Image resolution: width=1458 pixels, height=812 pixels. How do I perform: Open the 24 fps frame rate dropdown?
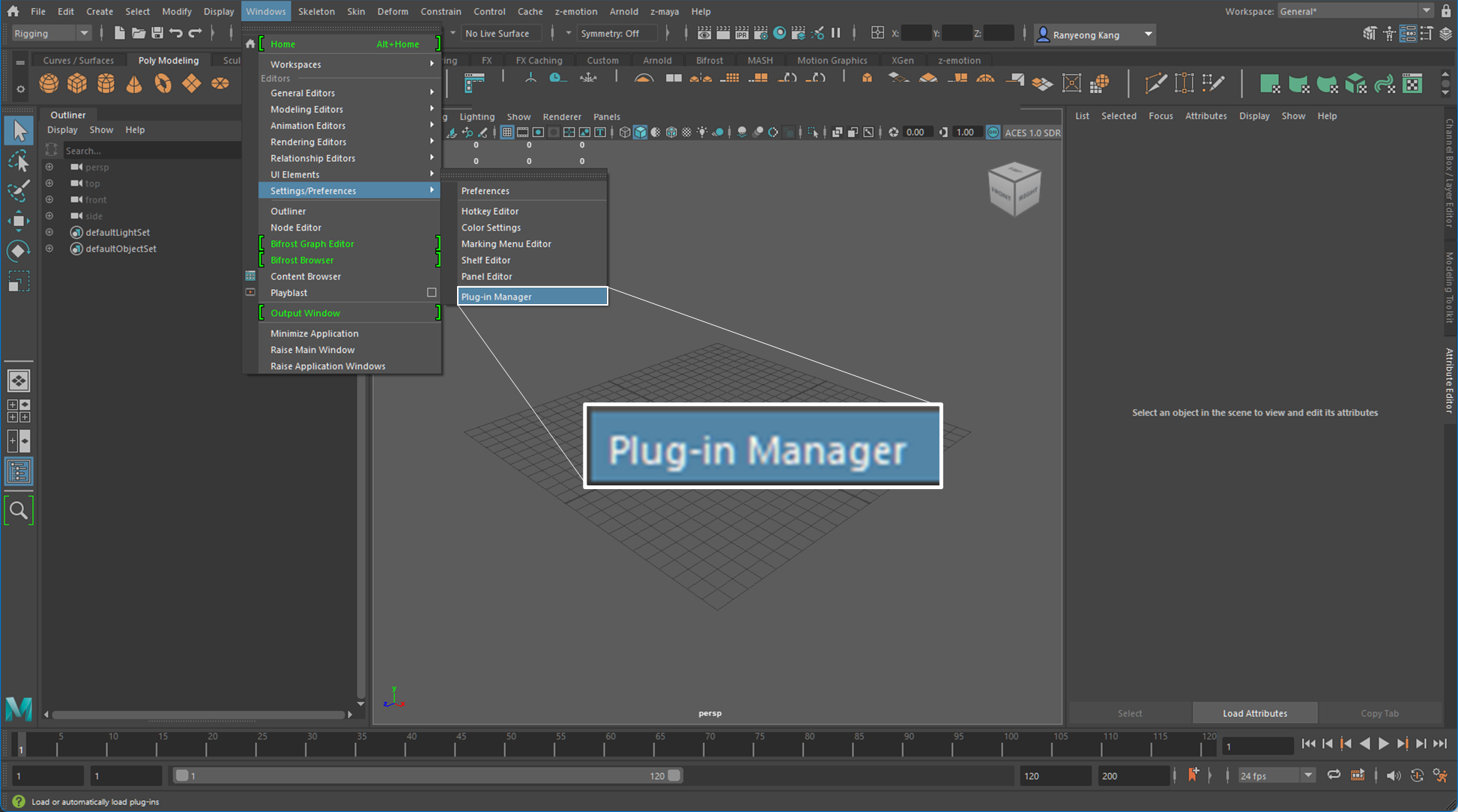click(x=1276, y=775)
